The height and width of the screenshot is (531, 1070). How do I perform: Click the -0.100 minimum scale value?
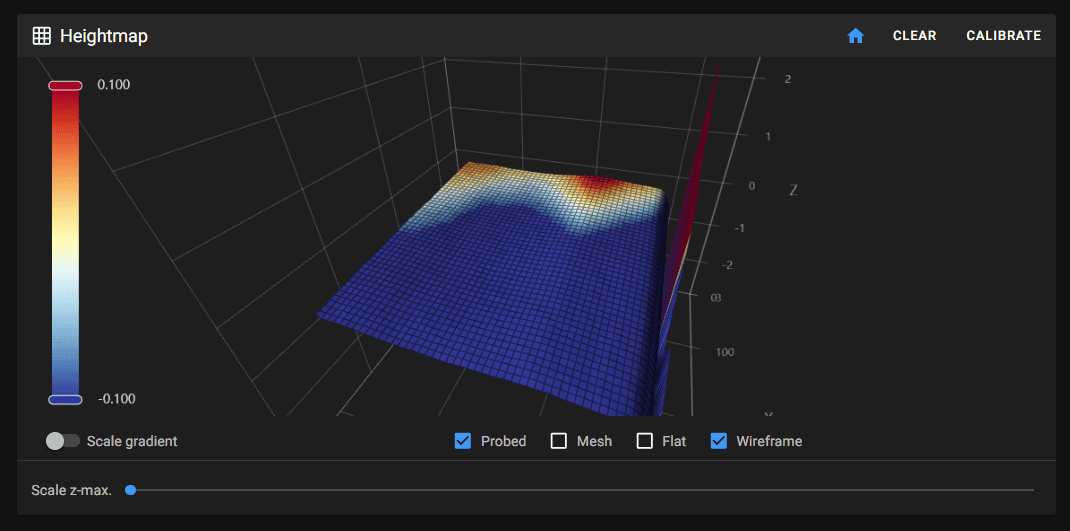click(x=116, y=399)
